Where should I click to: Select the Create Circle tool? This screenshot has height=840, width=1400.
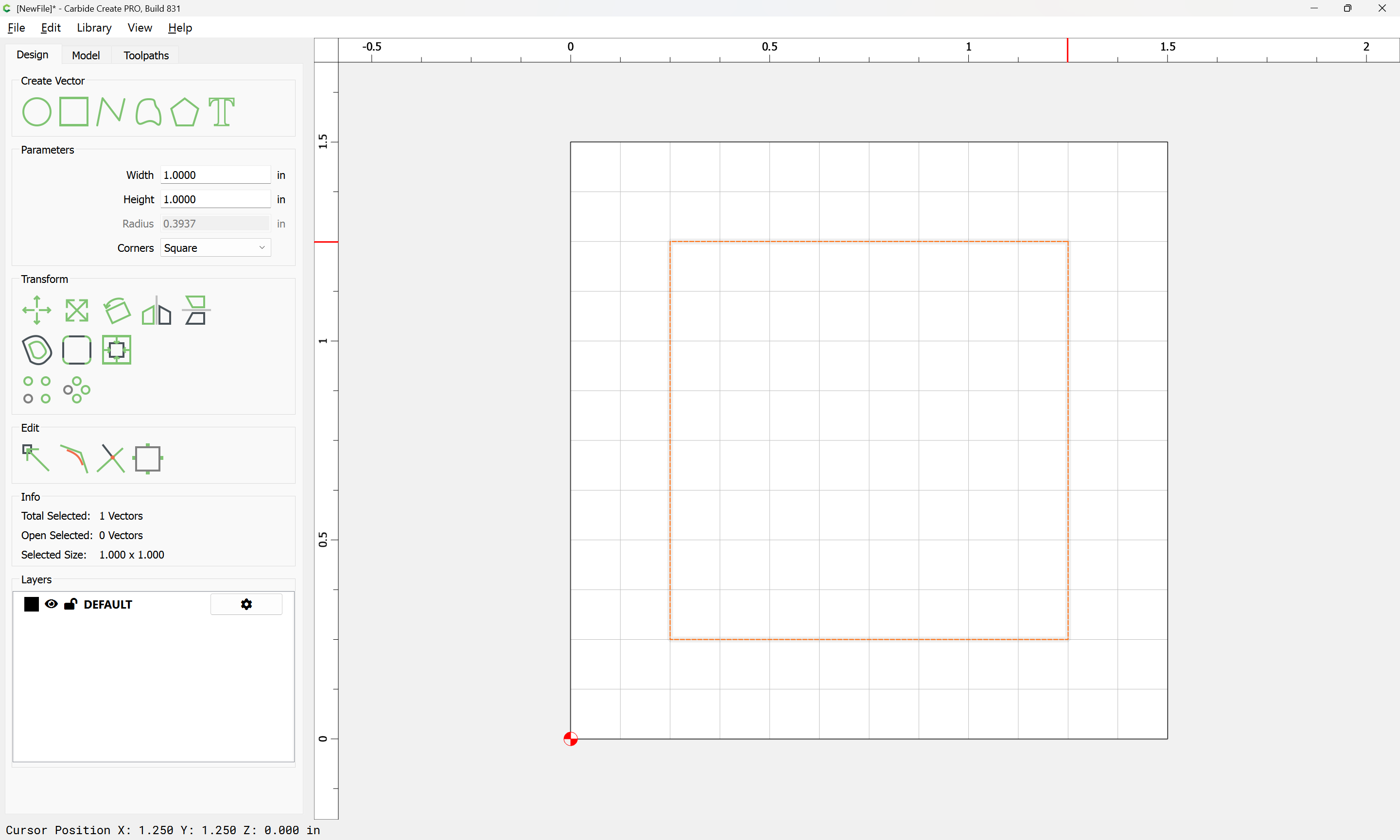tap(36, 111)
